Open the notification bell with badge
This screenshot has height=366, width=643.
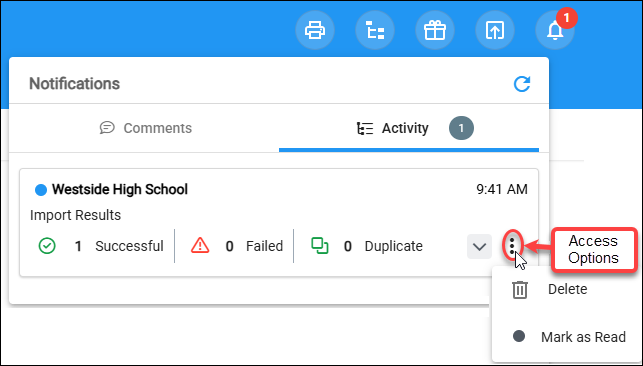pyautogui.click(x=555, y=30)
